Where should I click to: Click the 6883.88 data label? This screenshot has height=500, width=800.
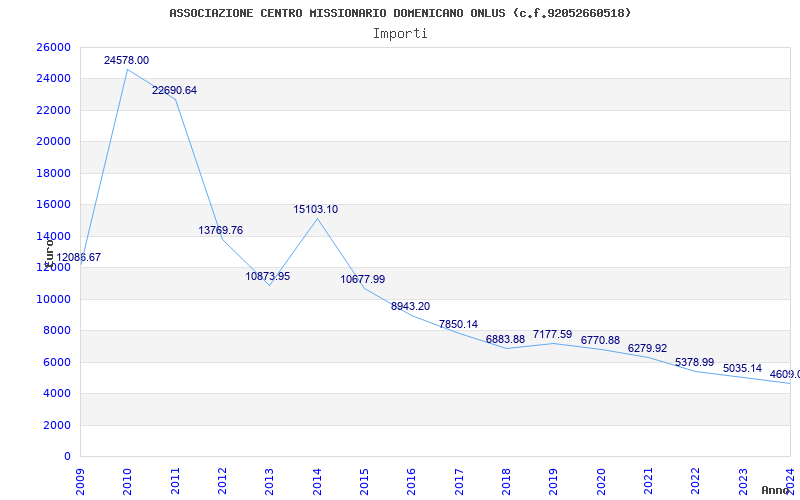click(x=505, y=339)
